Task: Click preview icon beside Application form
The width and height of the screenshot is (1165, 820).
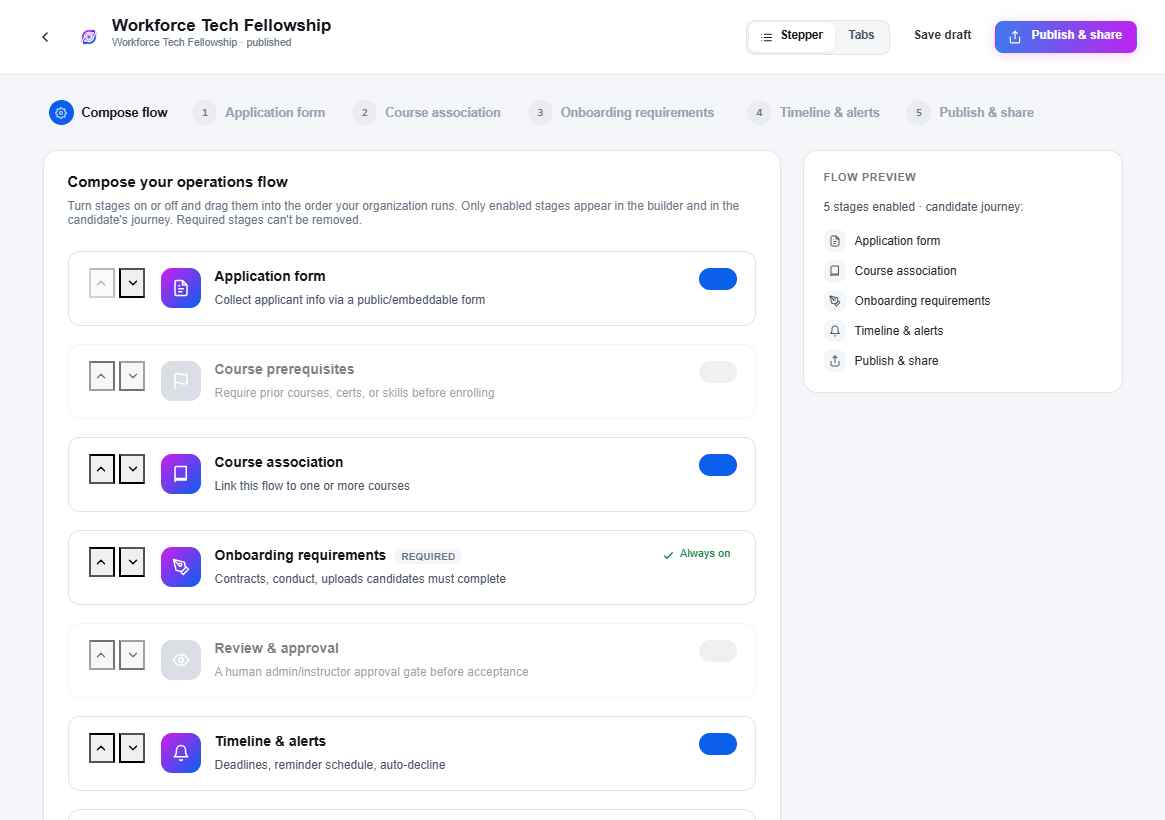Action: tap(835, 241)
